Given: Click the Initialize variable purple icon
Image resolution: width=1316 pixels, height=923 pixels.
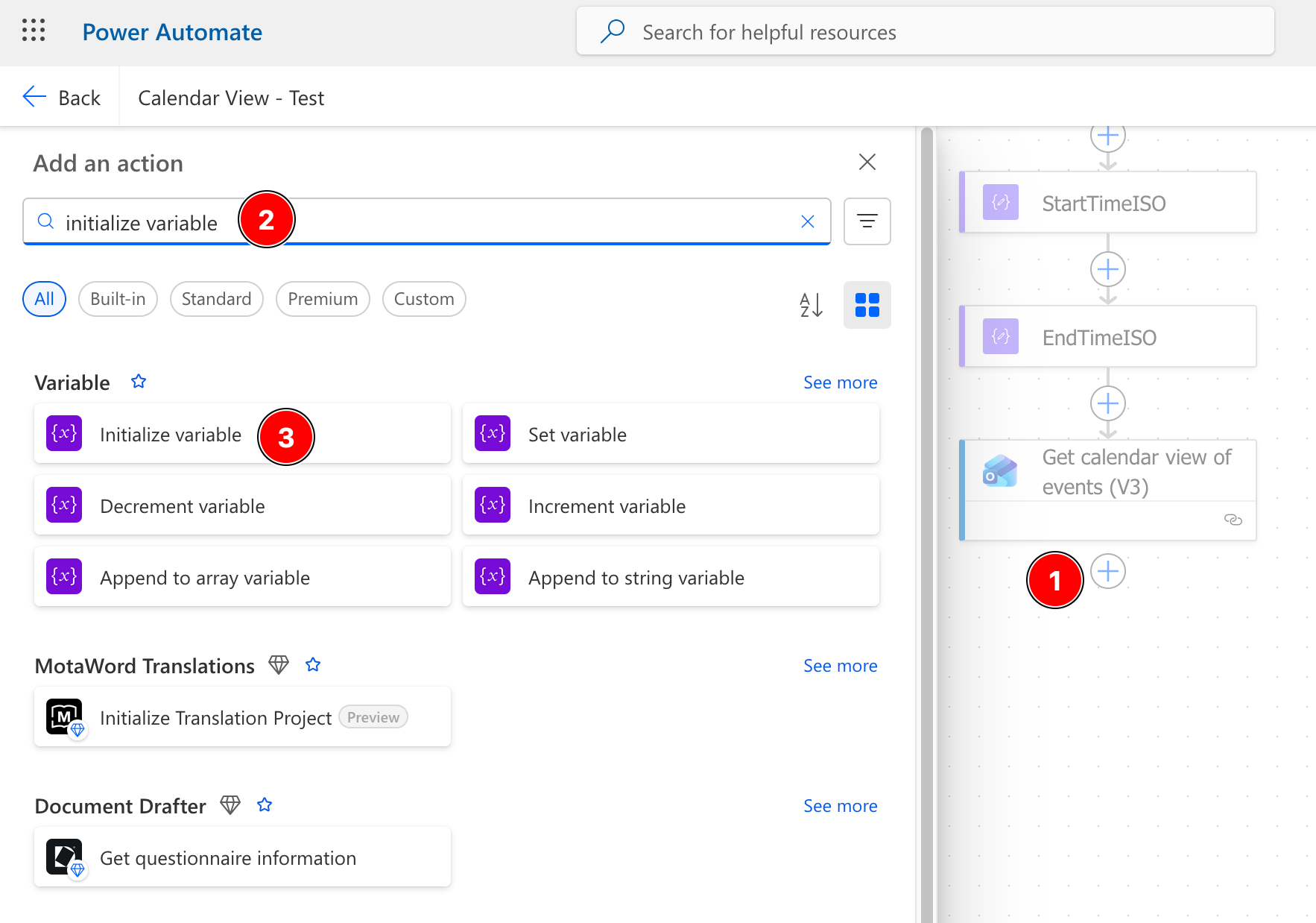Looking at the screenshot, I should [64, 433].
